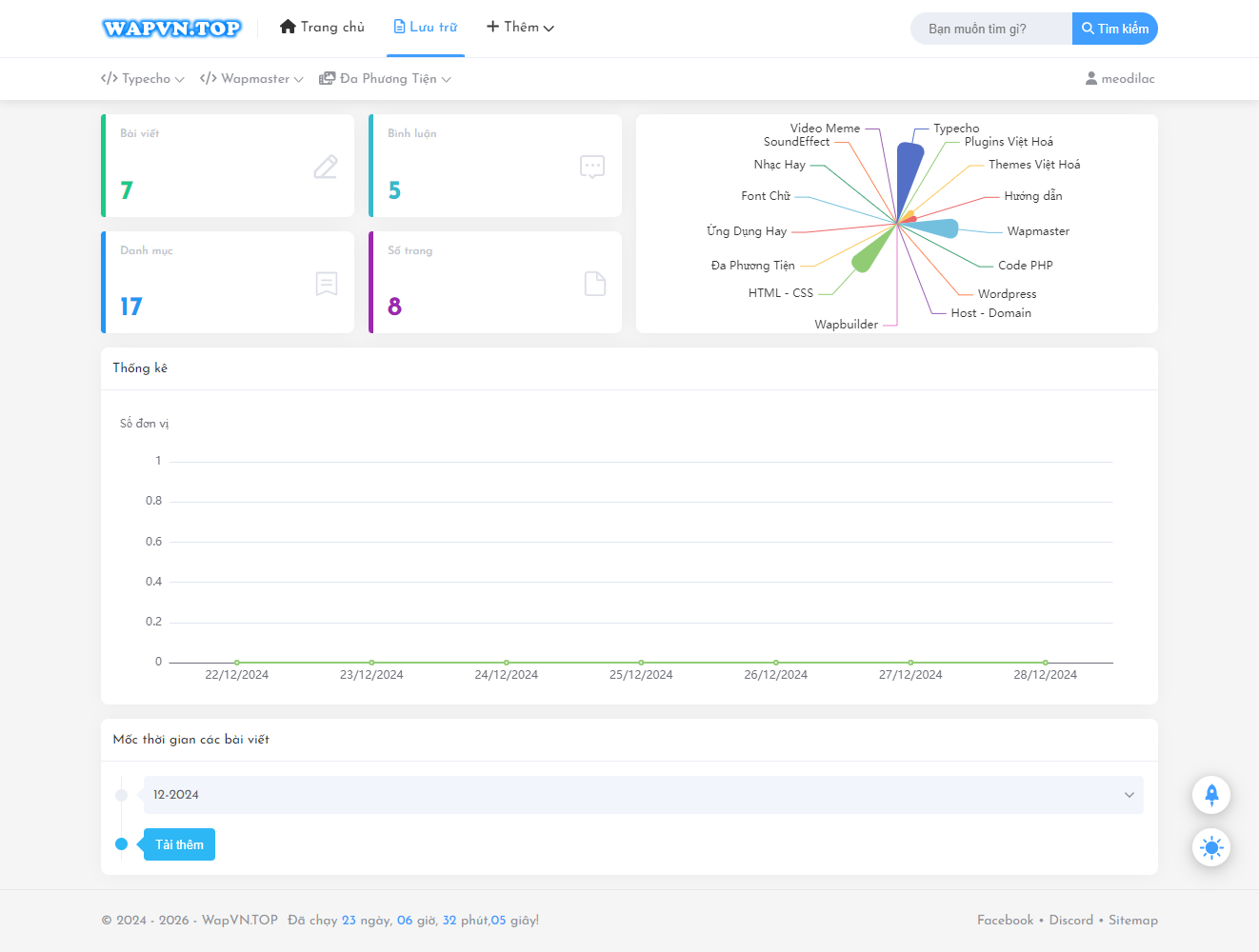Click the 28/12/2024 data point on chart

[x=1046, y=663]
